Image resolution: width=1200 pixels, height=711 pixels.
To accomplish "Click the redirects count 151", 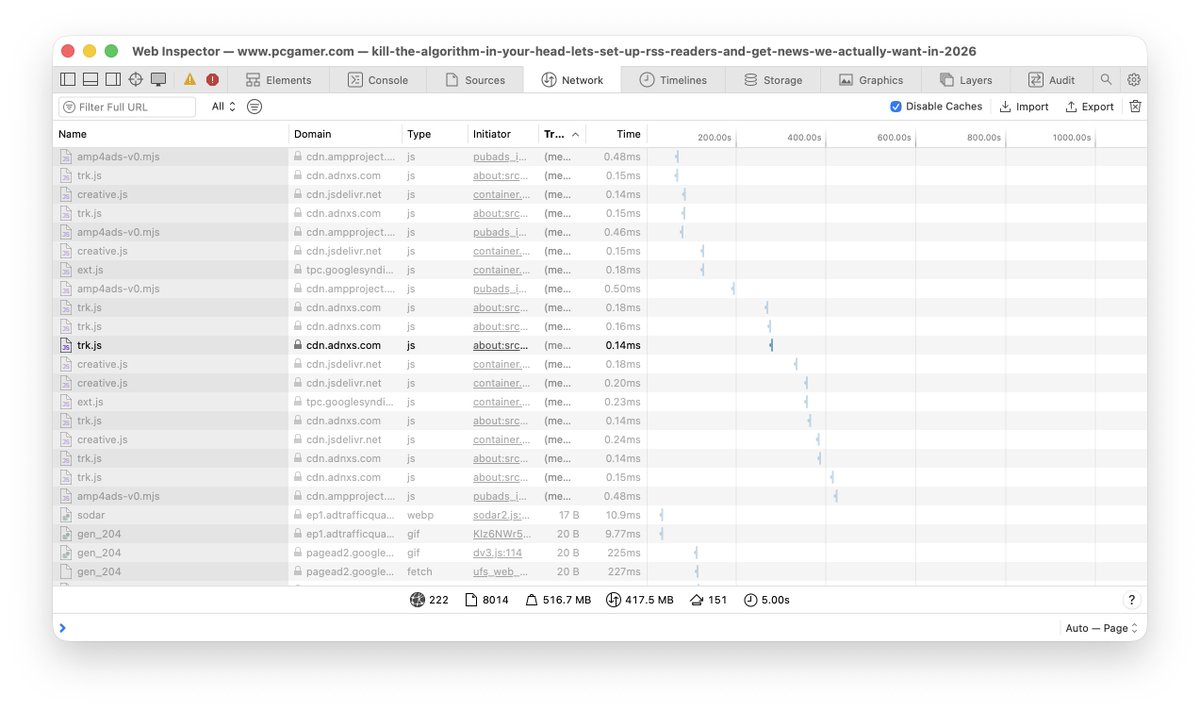I will click(x=708, y=600).
